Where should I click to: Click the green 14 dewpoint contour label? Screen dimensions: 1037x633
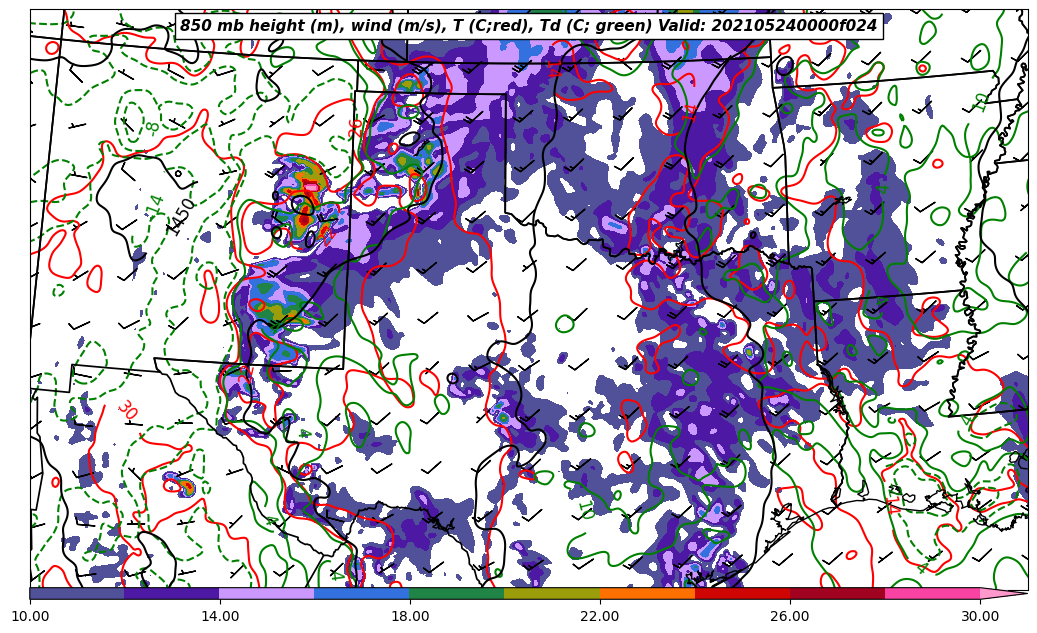click(157, 203)
